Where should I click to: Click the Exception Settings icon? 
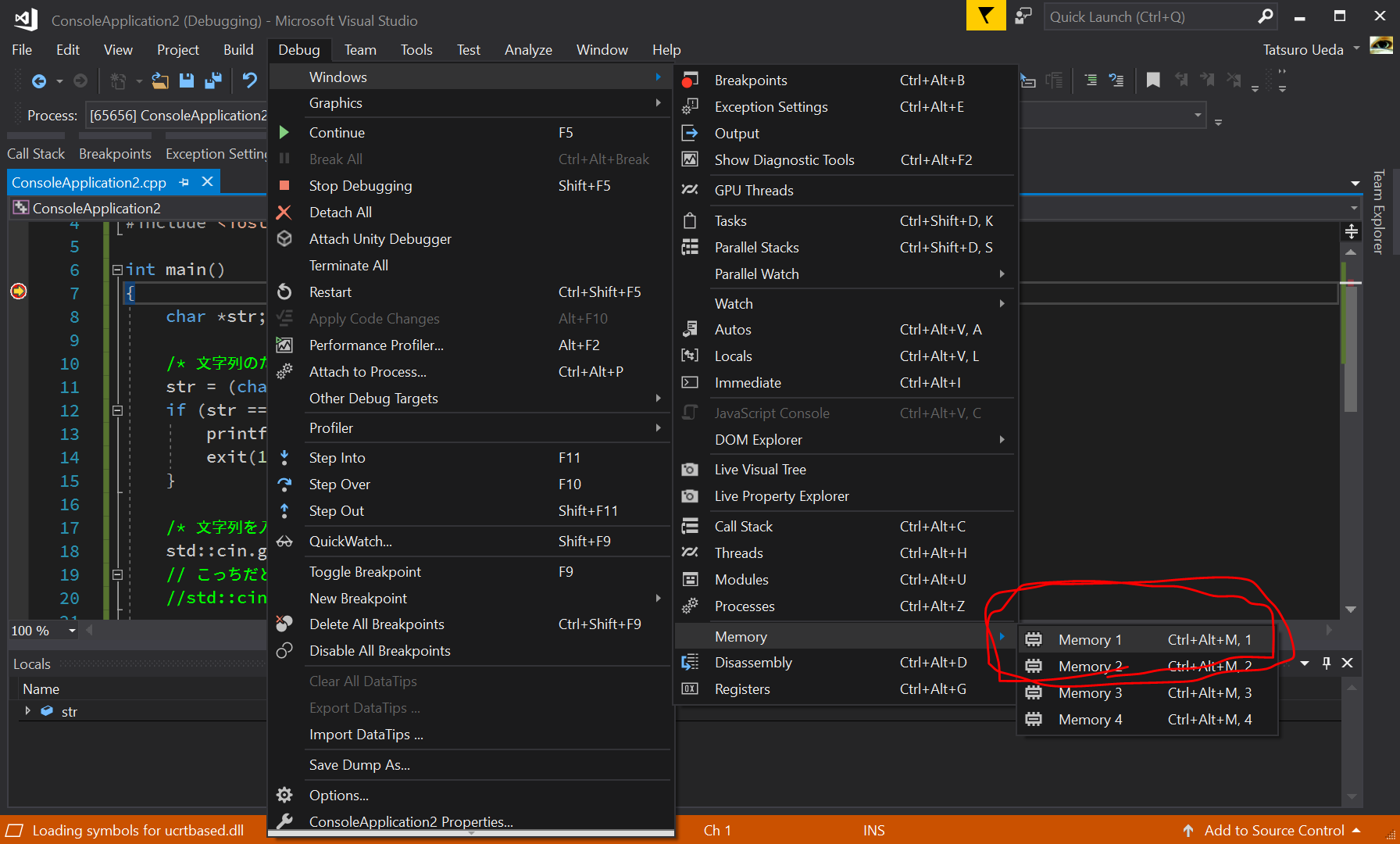click(x=690, y=107)
